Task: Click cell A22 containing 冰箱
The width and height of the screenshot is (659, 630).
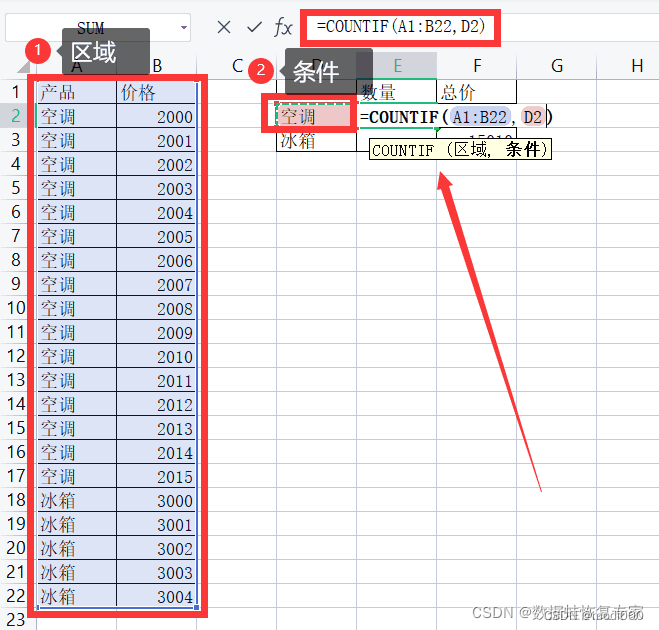Action: coord(76,596)
